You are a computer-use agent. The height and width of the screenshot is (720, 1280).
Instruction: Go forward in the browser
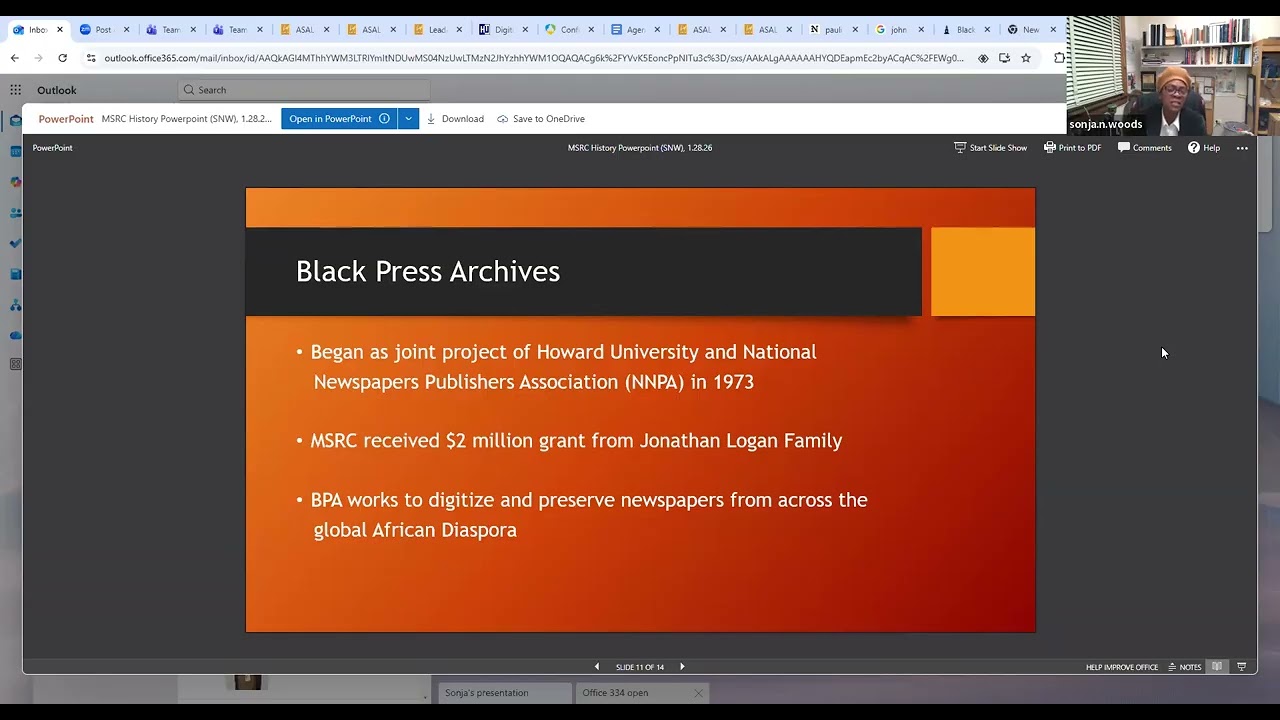coord(38,58)
